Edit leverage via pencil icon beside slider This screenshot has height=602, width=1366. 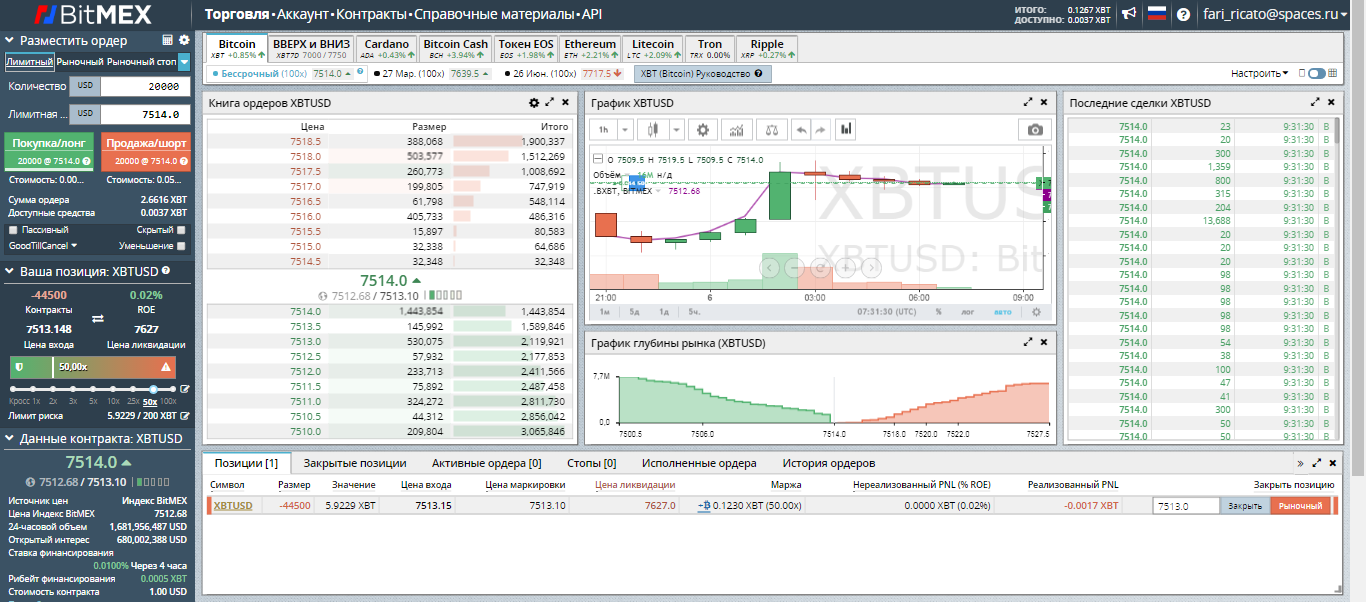[x=184, y=389]
